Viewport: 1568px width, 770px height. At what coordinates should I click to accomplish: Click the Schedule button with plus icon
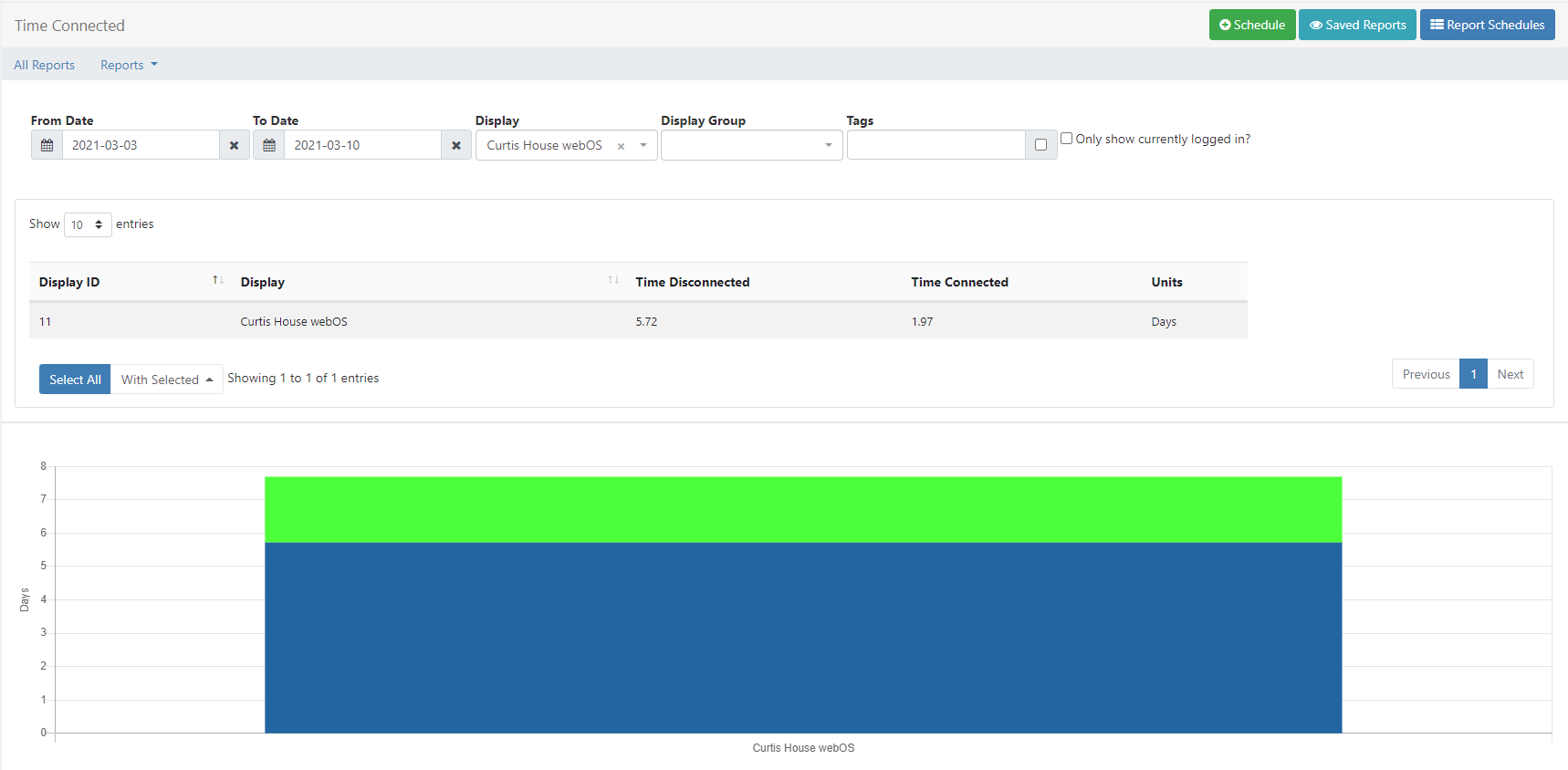click(1251, 25)
